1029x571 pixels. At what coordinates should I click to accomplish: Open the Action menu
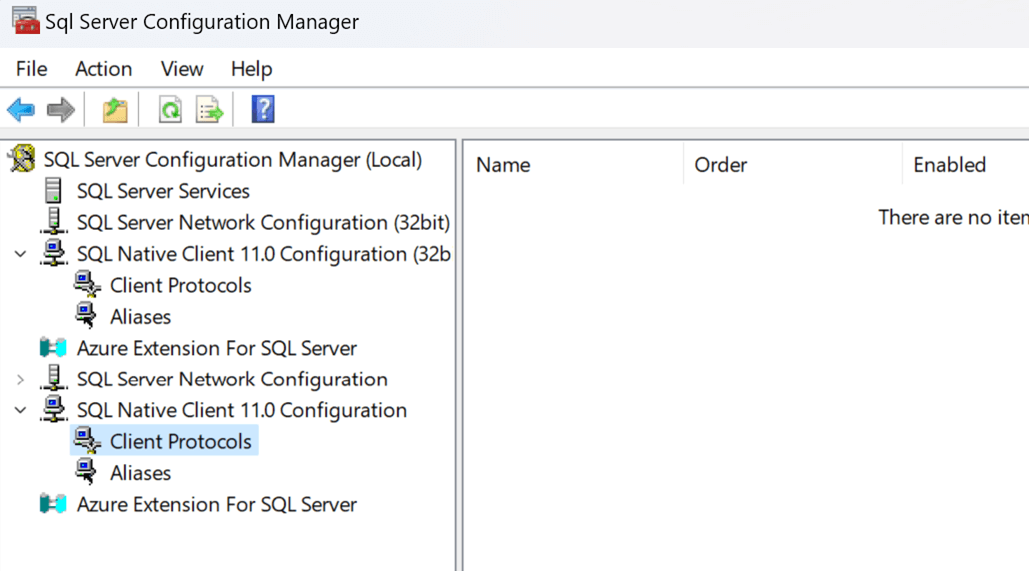click(103, 69)
